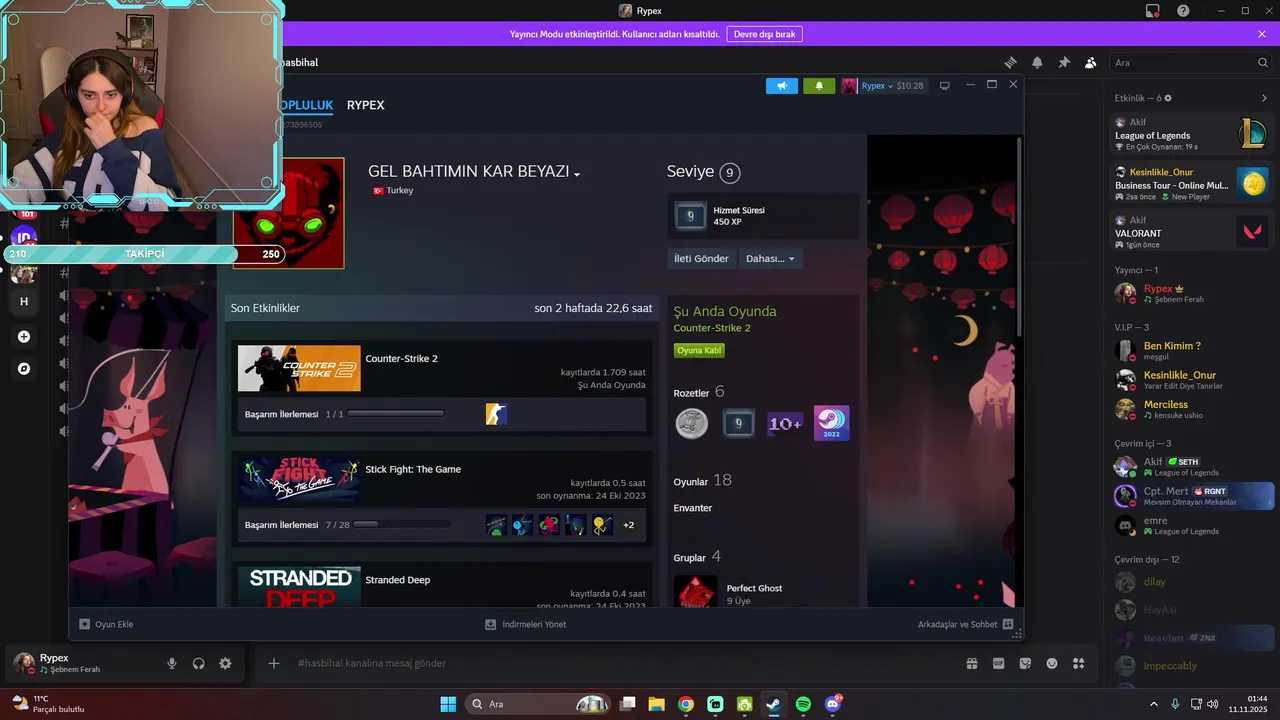This screenshot has width=1280, height=720.
Task: Open Discord inbox icon in title bar
Action: click(1152, 11)
